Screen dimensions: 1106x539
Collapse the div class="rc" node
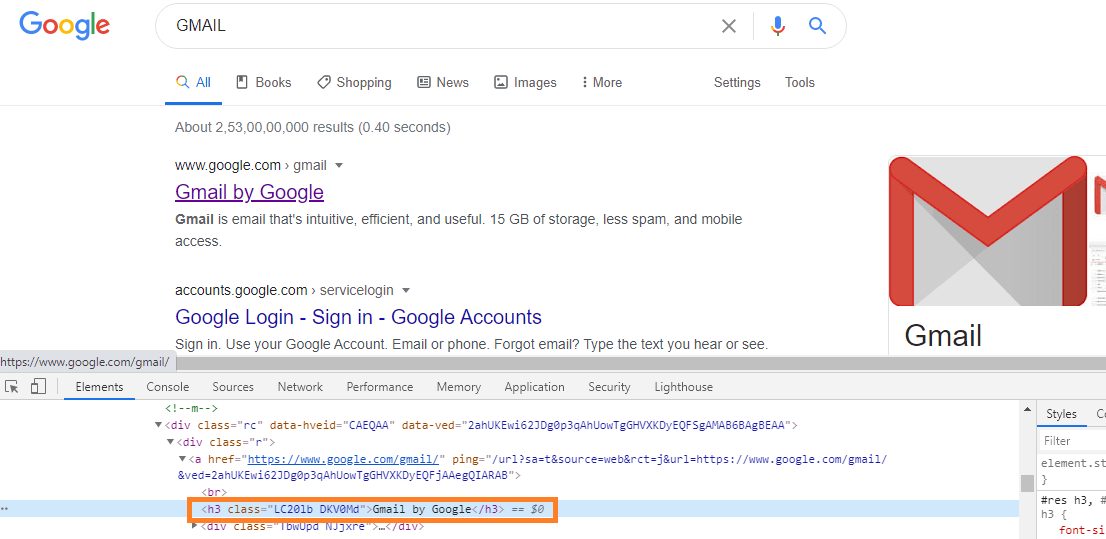click(159, 425)
